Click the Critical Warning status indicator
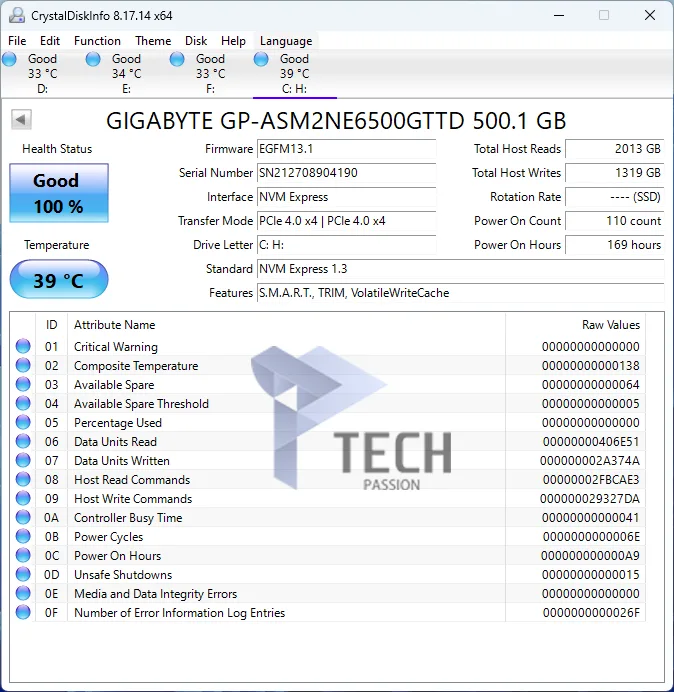674x692 pixels. point(23,346)
